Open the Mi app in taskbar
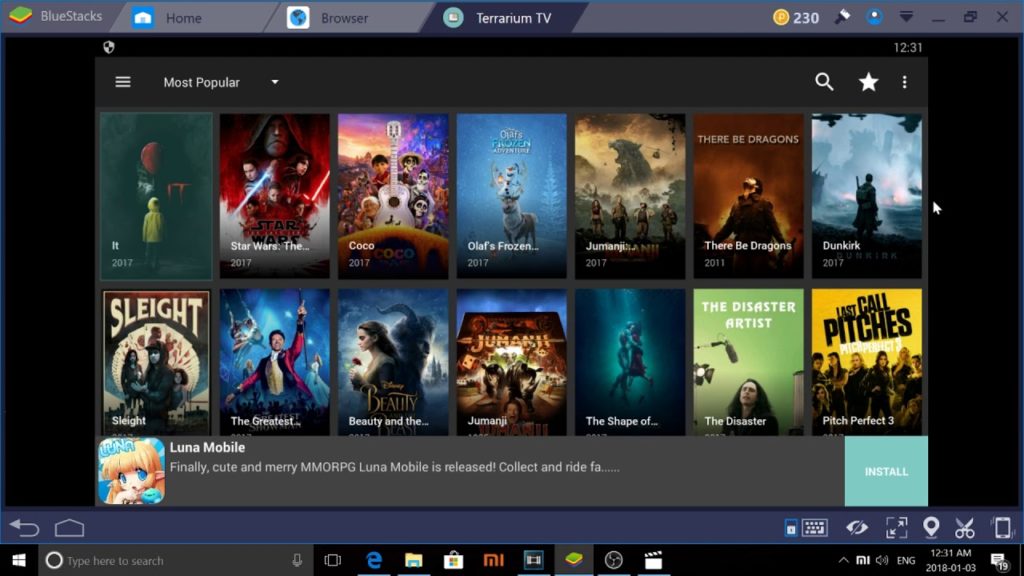The height and width of the screenshot is (576, 1024). [x=493, y=560]
